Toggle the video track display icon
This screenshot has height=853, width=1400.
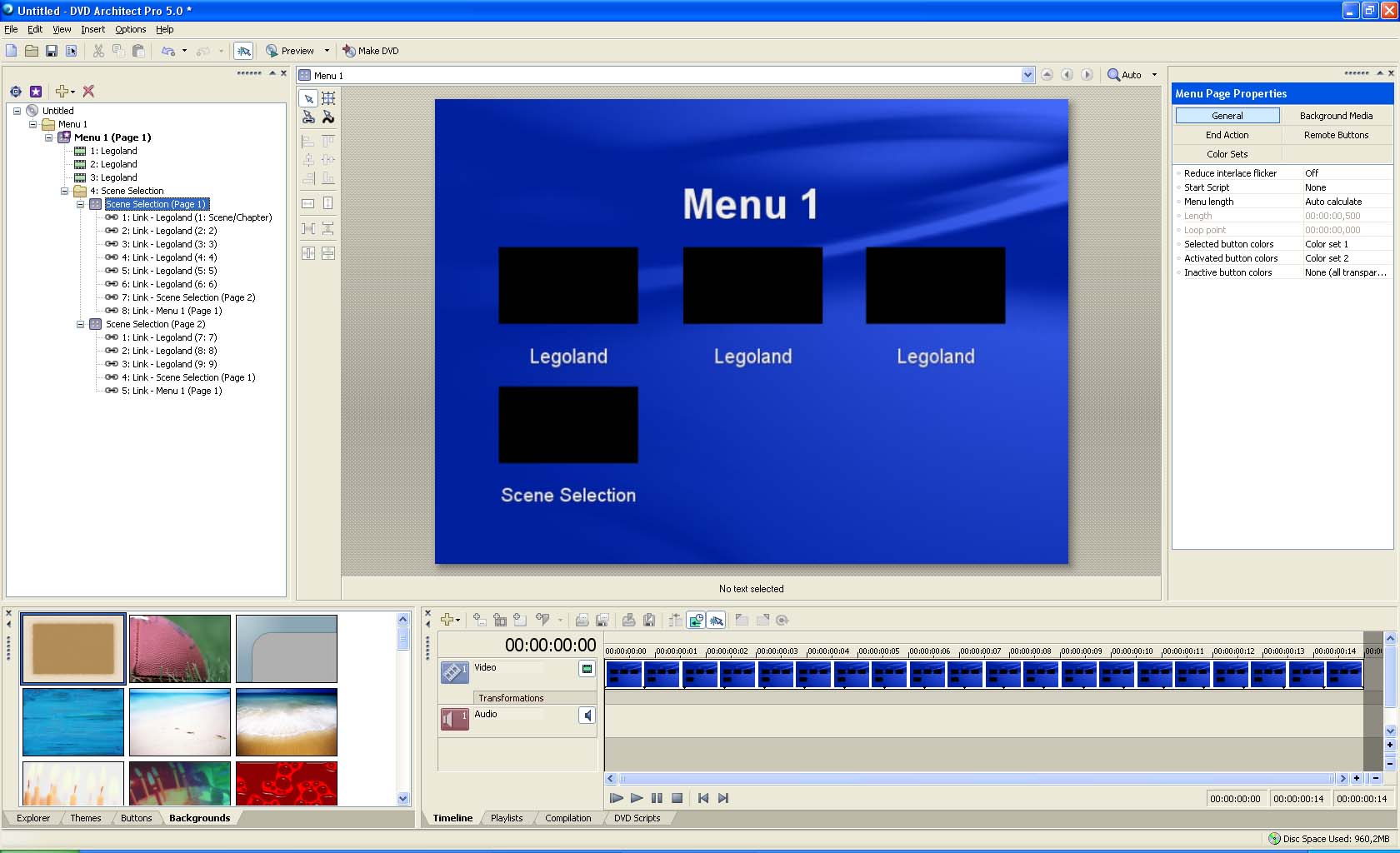click(x=587, y=668)
